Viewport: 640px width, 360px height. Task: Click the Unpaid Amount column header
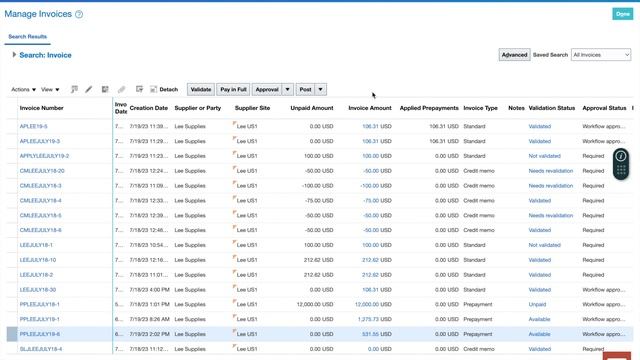tap(312, 108)
